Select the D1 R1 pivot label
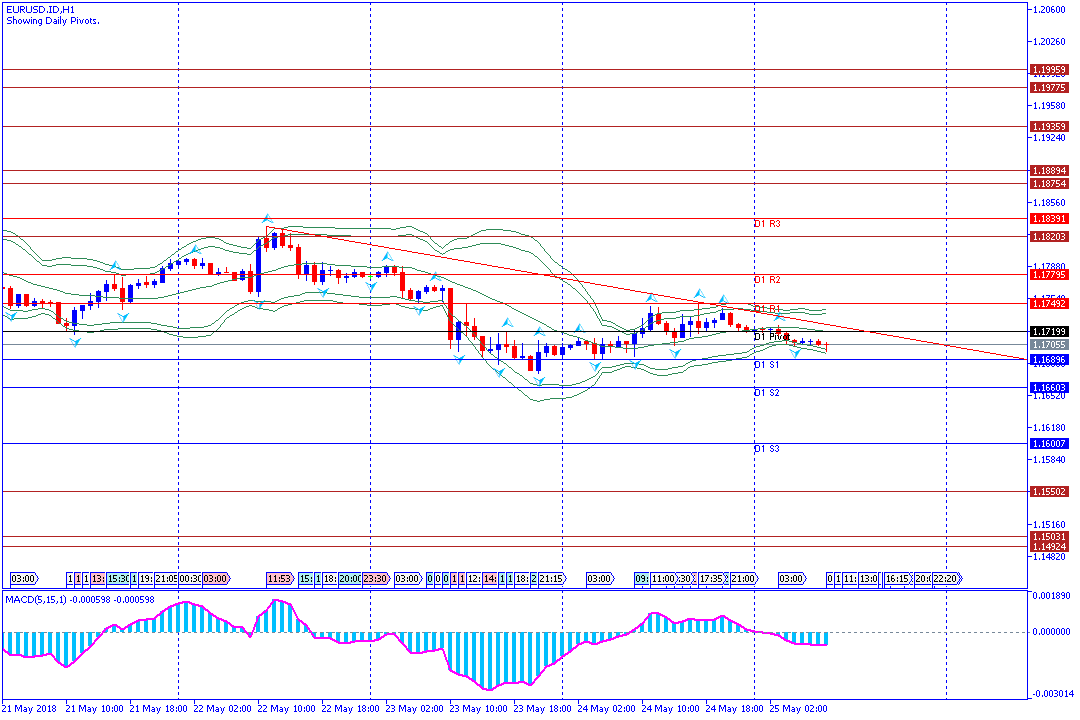The width and height of the screenshot is (1080, 720). 767,309
